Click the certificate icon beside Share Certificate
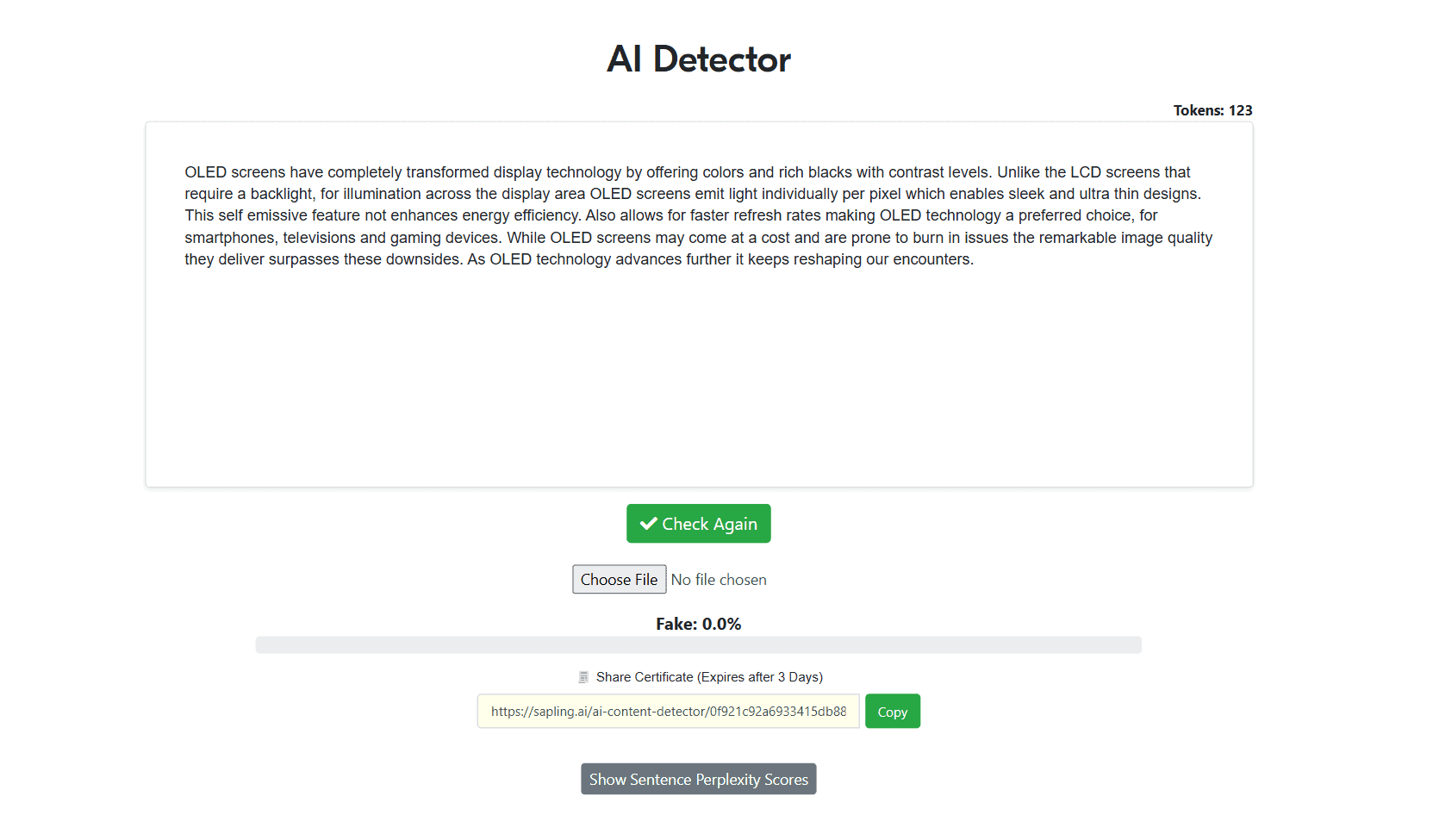This screenshot has height=840, width=1433. 583,677
